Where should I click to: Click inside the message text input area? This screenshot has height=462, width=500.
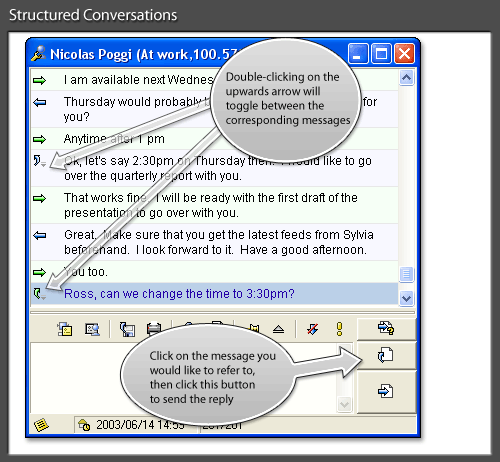click(x=183, y=378)
